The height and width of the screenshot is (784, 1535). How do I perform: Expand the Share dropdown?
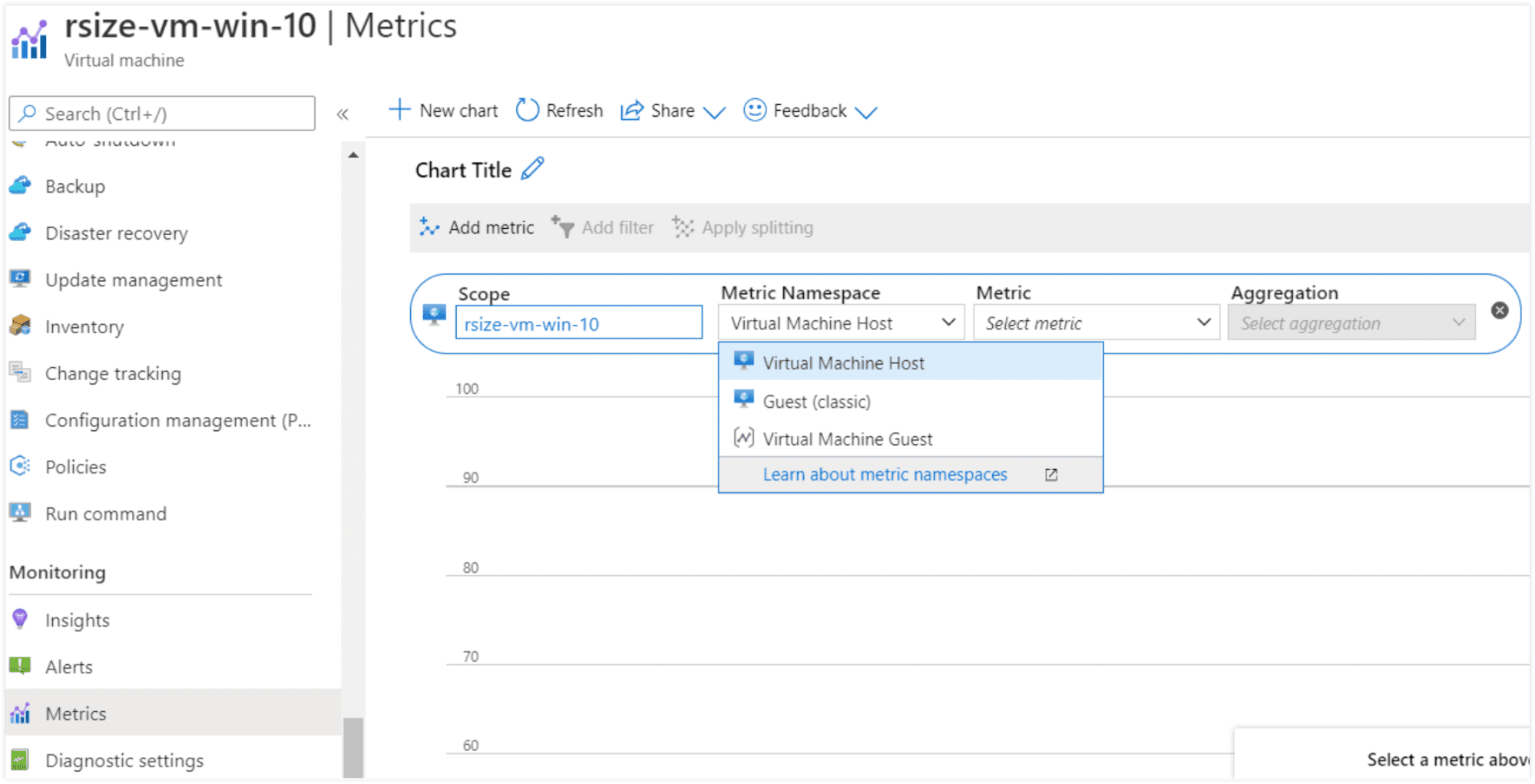(713, 113)
